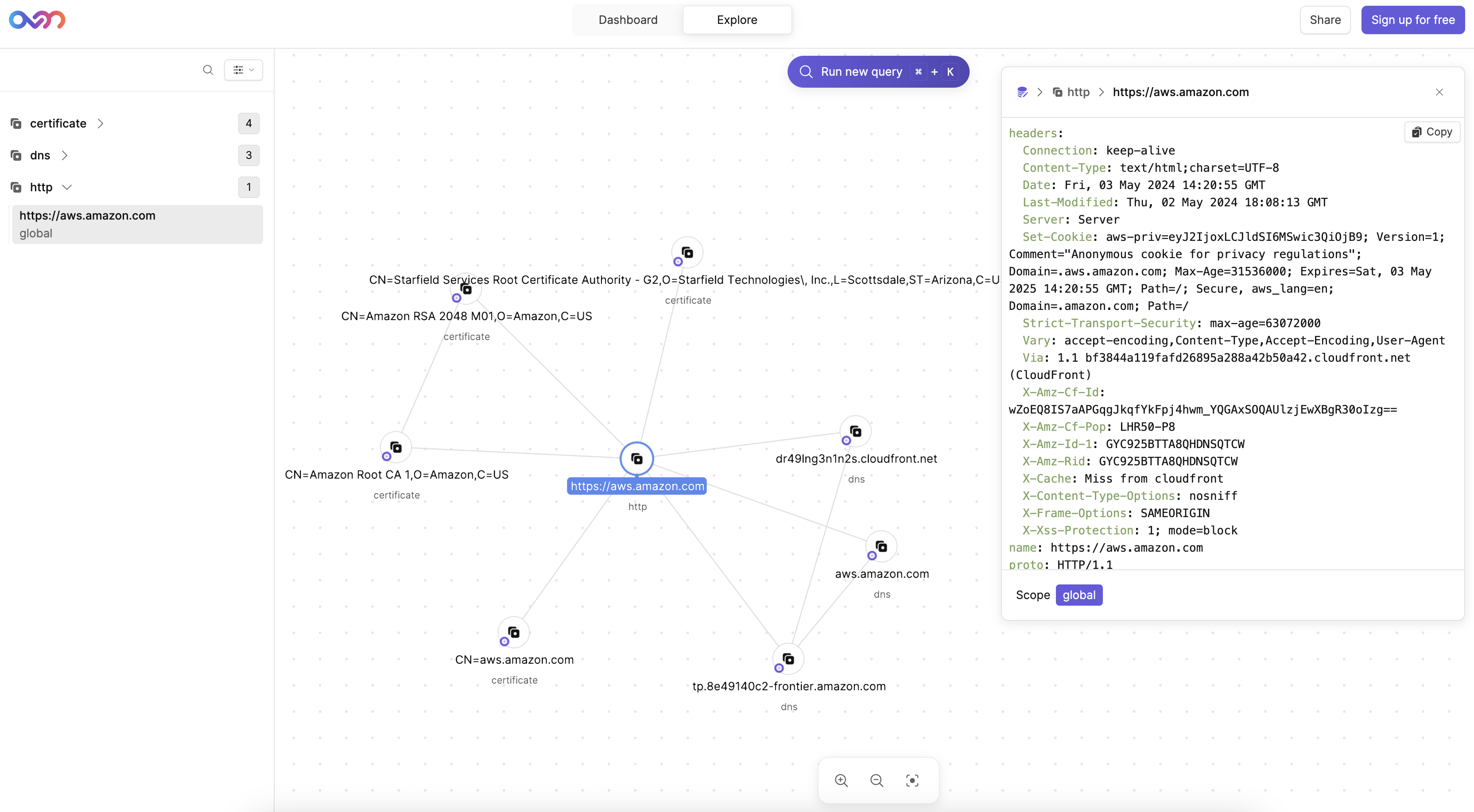Click the X-Amz-Cf-Pop LHR50-P8 line
This screenshot has height=812, width=1474.
(1098, 426)
